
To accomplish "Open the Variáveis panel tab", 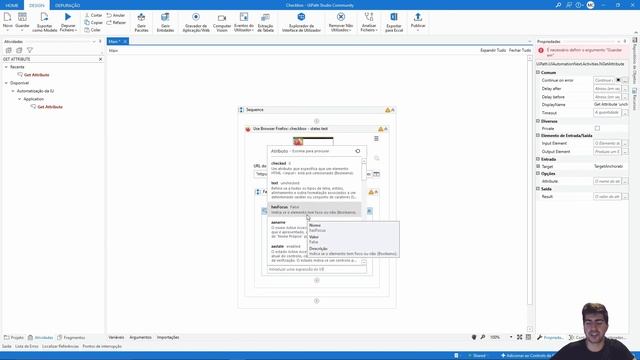I will tap(116, 338).
